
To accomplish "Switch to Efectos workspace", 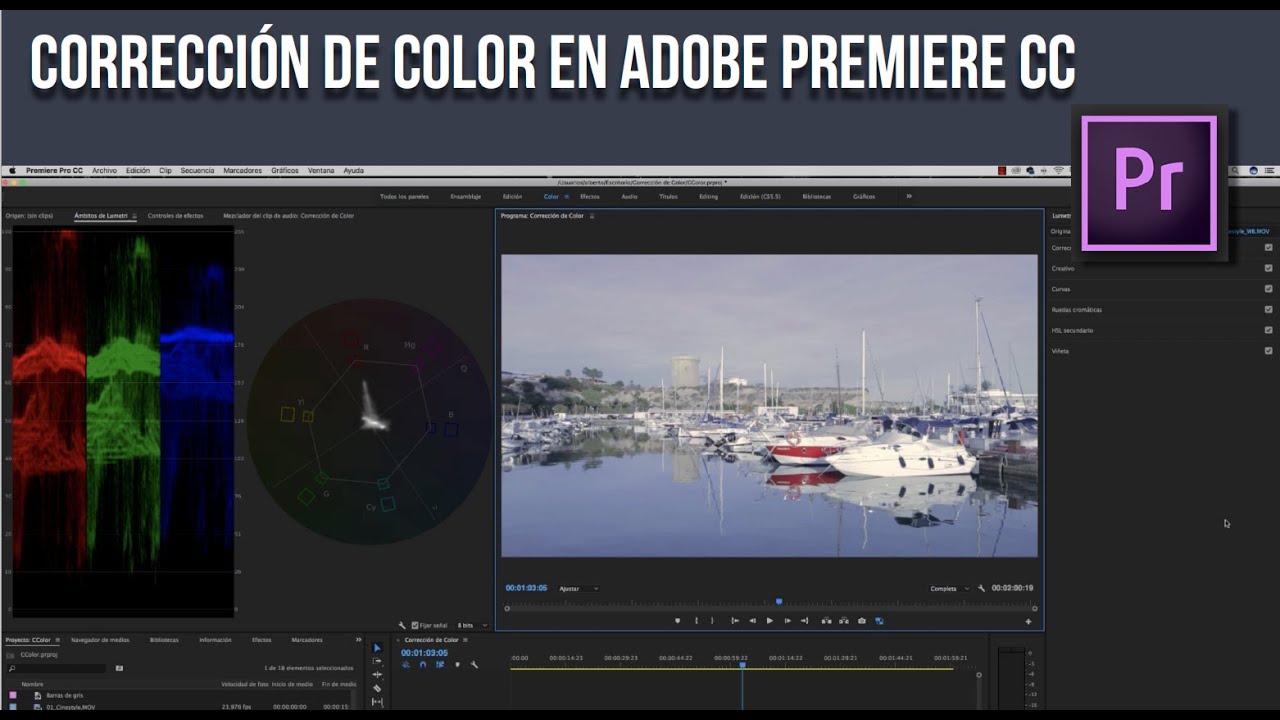I will (590, 196).
